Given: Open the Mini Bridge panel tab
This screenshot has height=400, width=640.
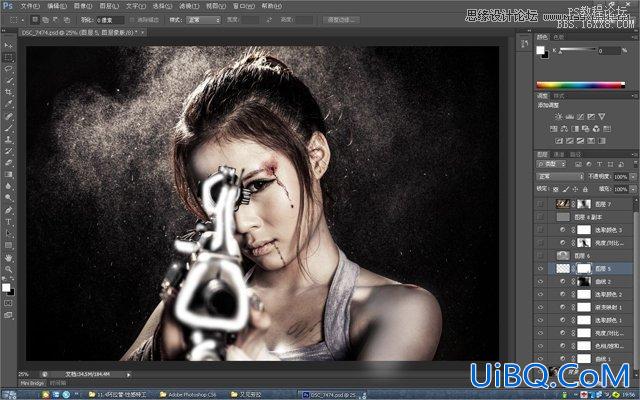Looking at the screenshot, I should click(32, 383).
